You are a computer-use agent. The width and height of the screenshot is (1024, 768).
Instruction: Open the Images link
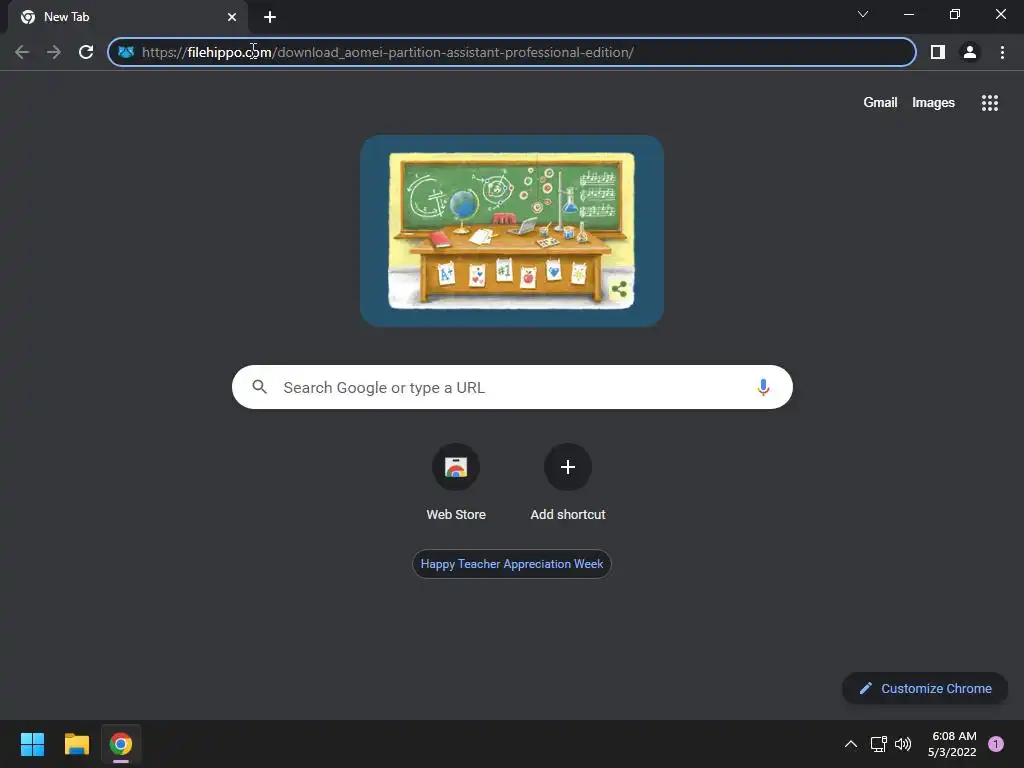[933, 103]
